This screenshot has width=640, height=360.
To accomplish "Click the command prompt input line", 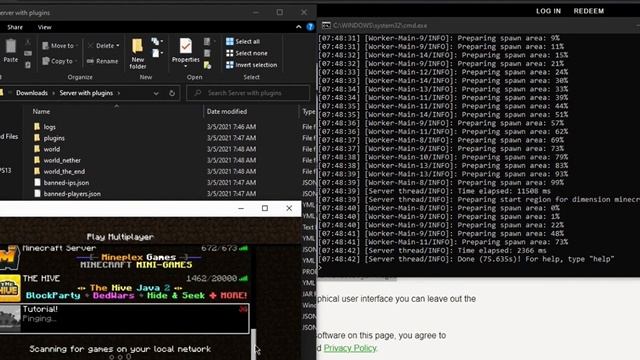I will (478, 268).
